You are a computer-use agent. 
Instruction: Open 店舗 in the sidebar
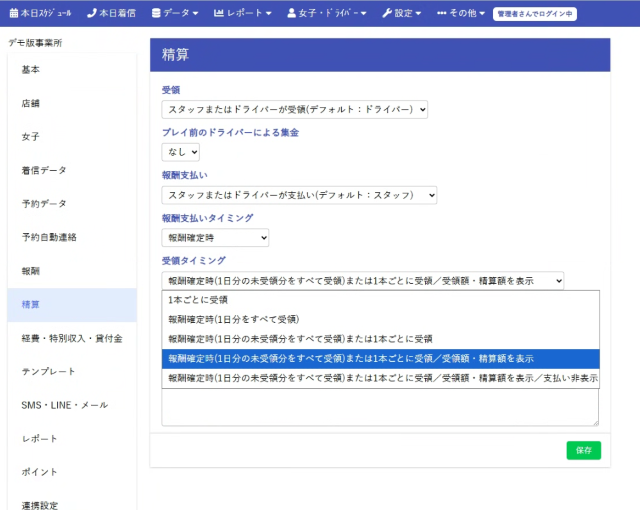[x=72, y=103]
